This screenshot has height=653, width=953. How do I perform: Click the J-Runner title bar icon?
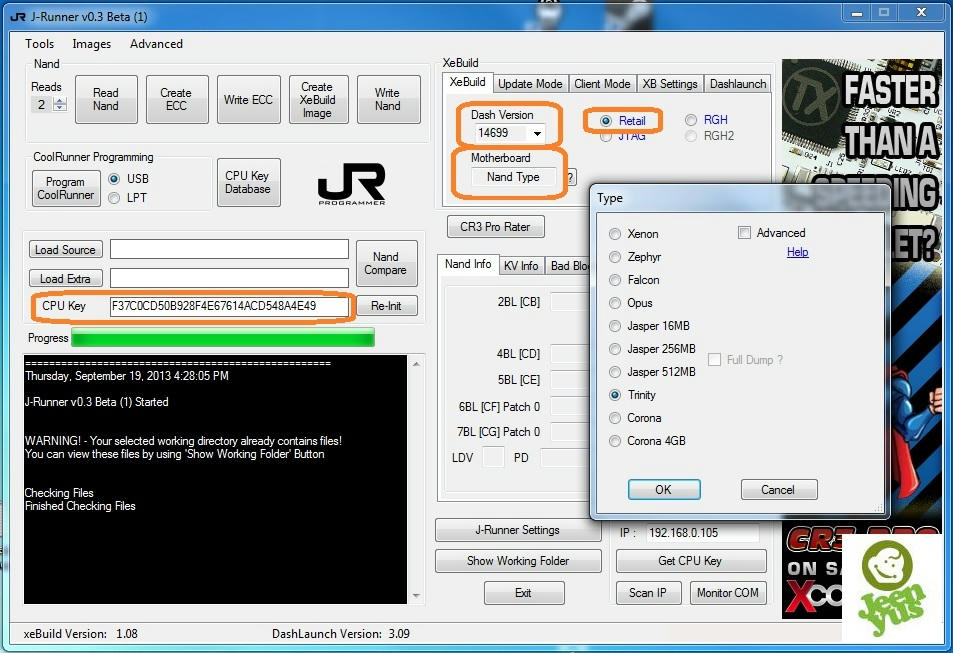[x=17, y=14]
